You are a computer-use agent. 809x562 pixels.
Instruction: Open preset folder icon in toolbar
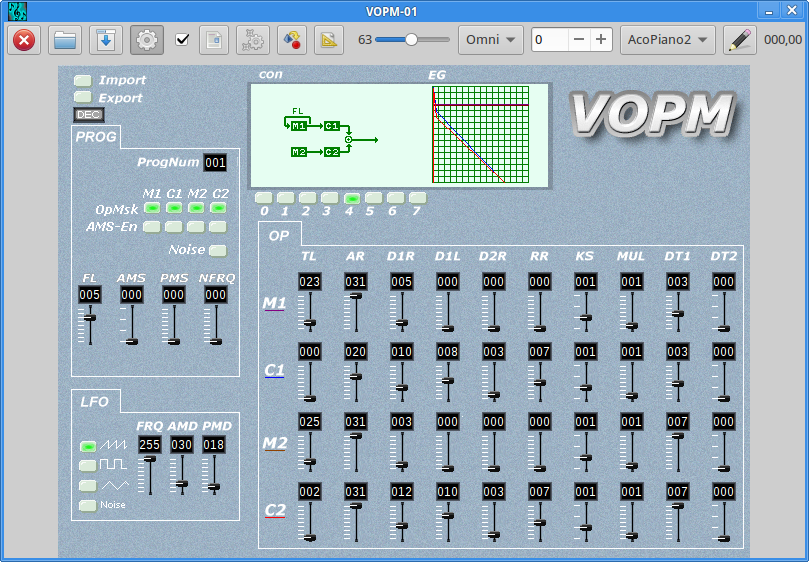pos(65,40)
